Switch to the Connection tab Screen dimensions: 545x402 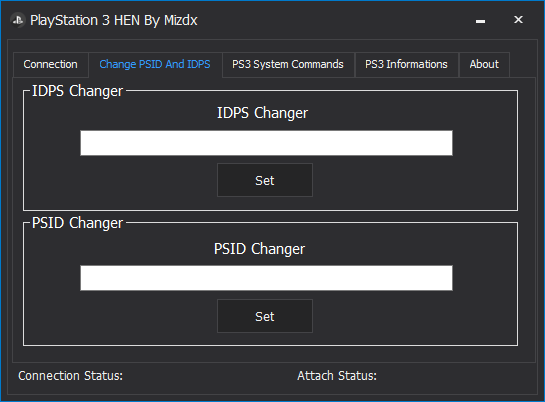coord(51,64)
